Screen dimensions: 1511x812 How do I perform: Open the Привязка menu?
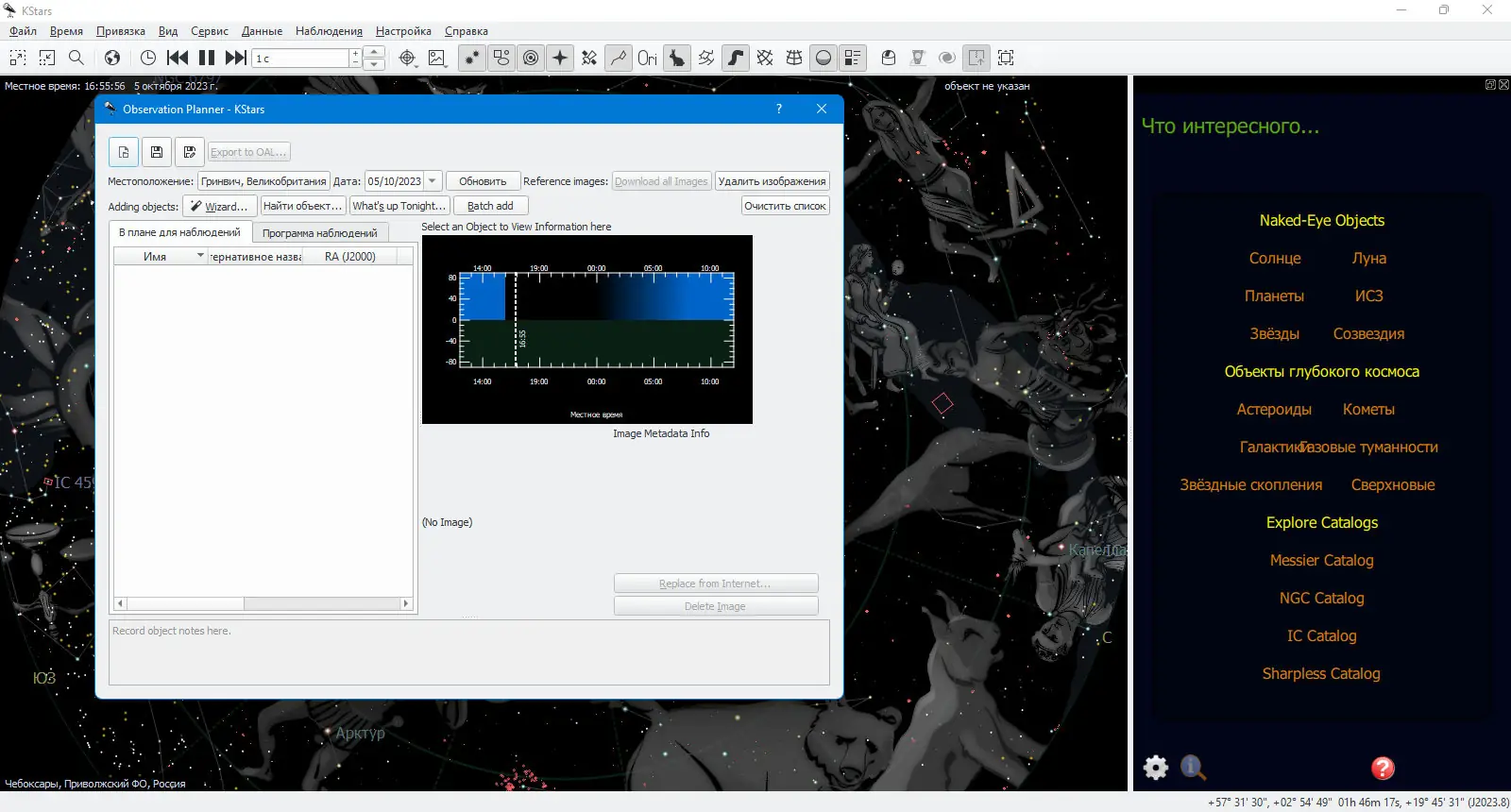point(121,31)
